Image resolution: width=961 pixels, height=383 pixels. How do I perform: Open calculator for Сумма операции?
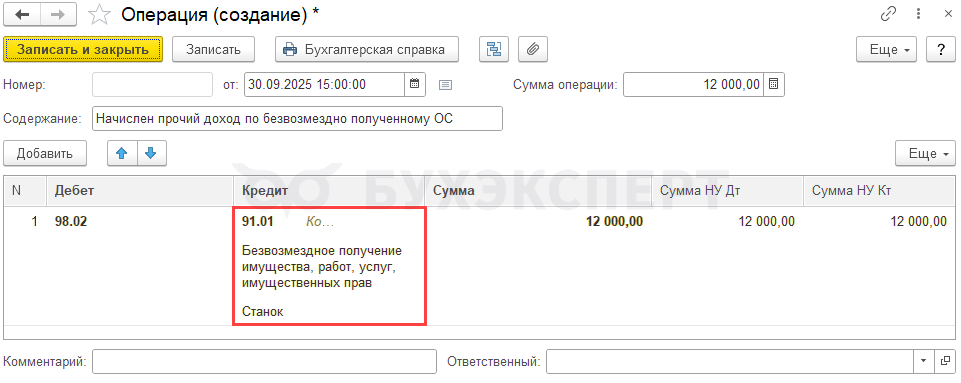click(x=773, y=84)
